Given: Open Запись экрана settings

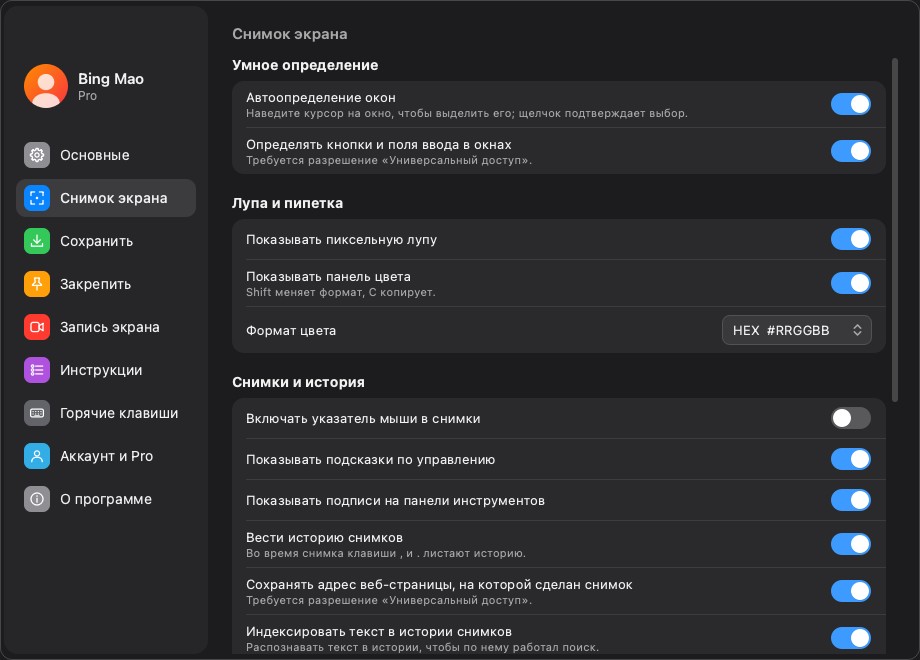Looking at the screenshot, I should 106,327.
